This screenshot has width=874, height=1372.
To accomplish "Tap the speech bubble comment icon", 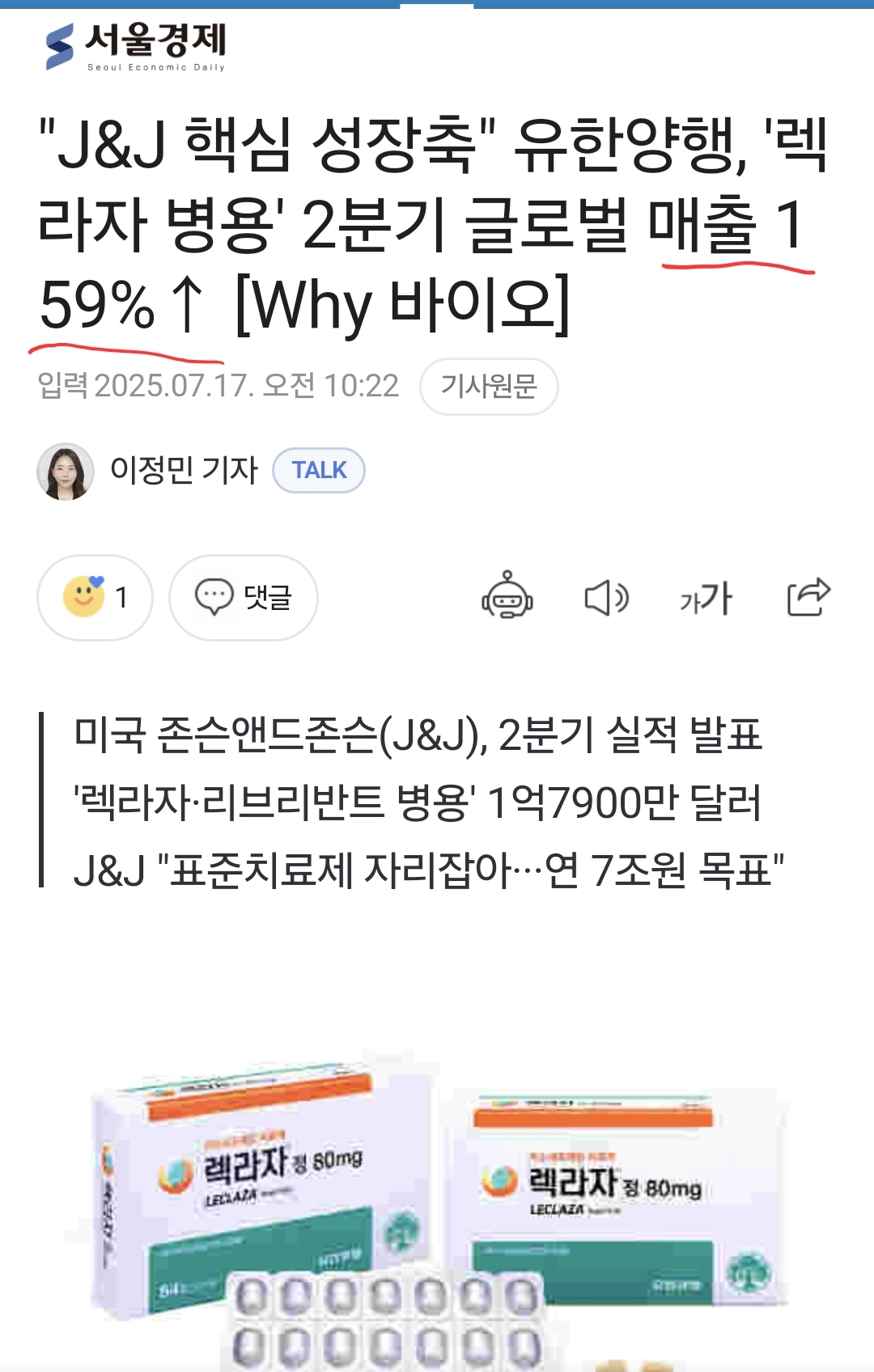I will (x=214, y=597).
